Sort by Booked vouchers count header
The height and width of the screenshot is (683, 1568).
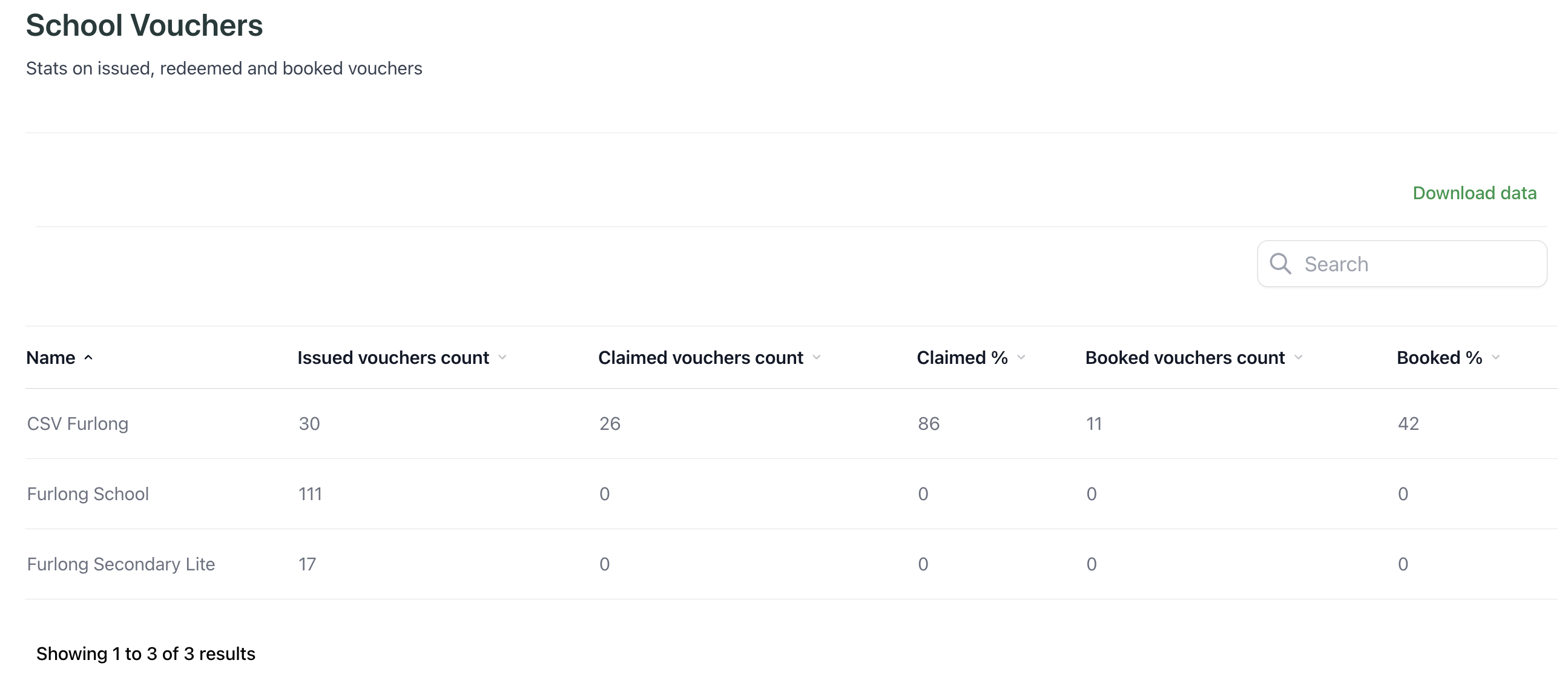[x=1185, y=357]
